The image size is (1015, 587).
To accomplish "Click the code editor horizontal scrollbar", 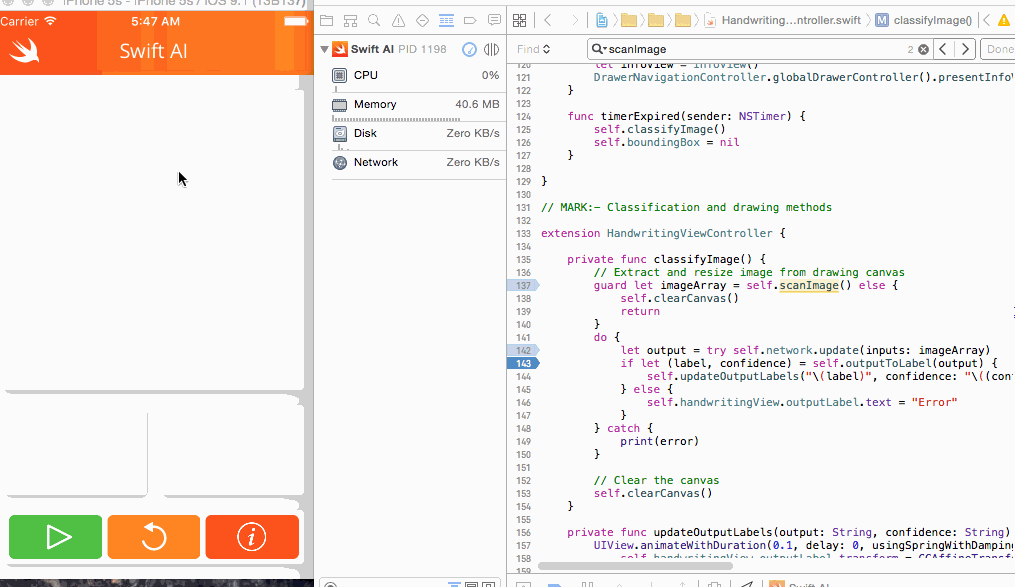I will [x=636, y=566].
